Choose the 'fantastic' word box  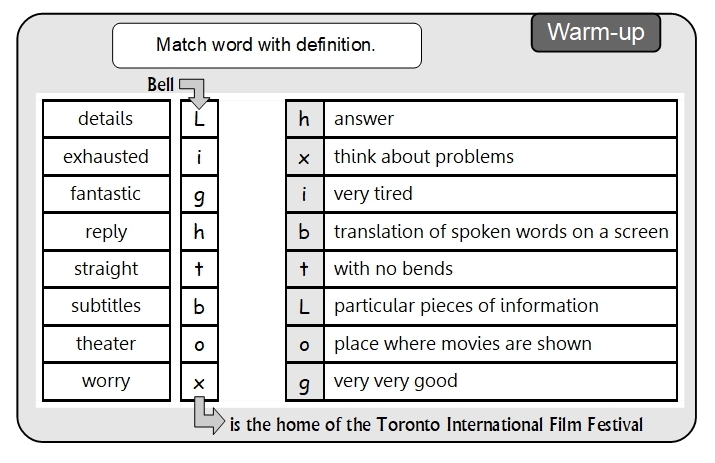tap(106, 194)
